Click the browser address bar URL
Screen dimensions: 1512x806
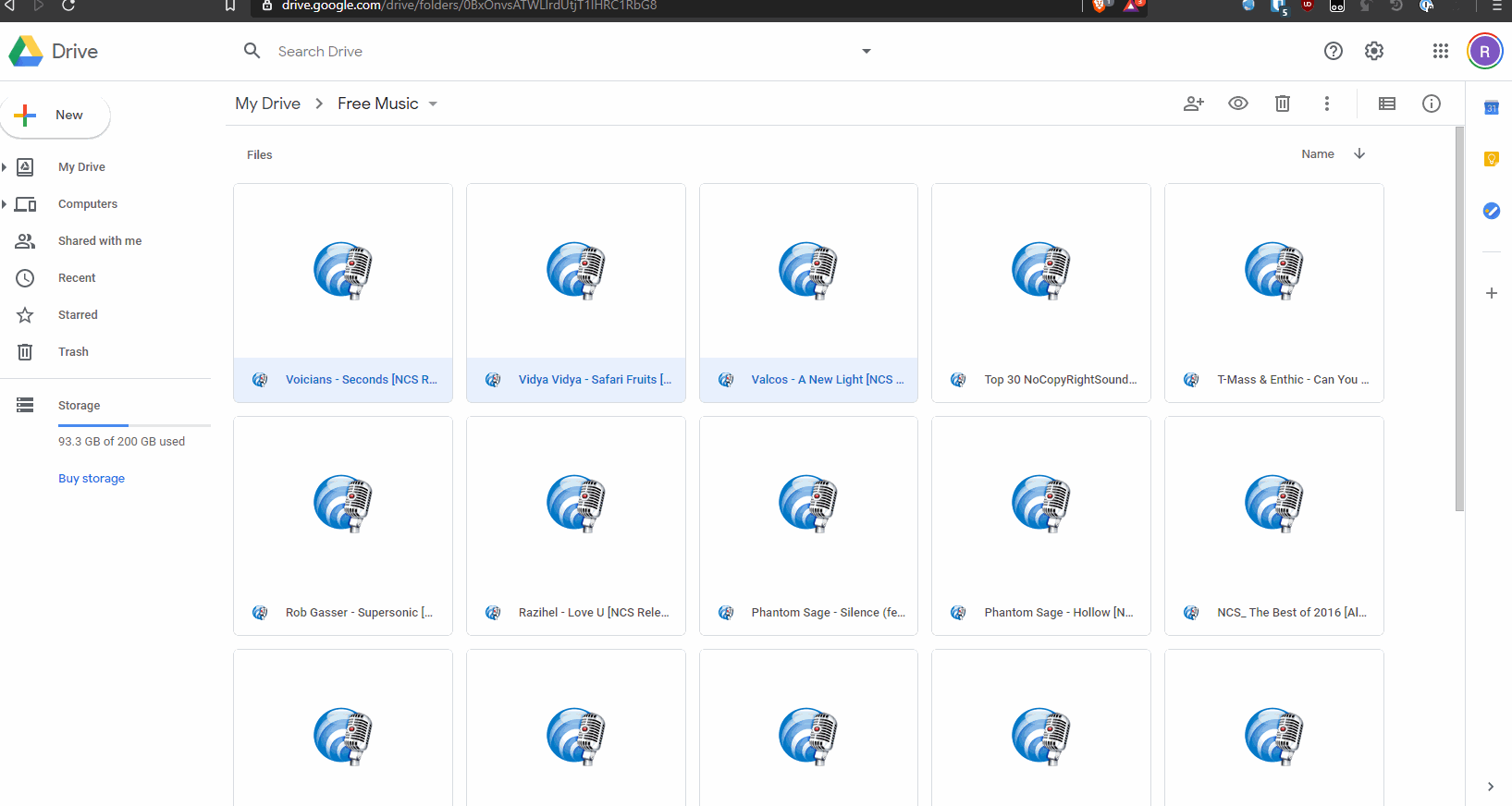coord(469,6)
